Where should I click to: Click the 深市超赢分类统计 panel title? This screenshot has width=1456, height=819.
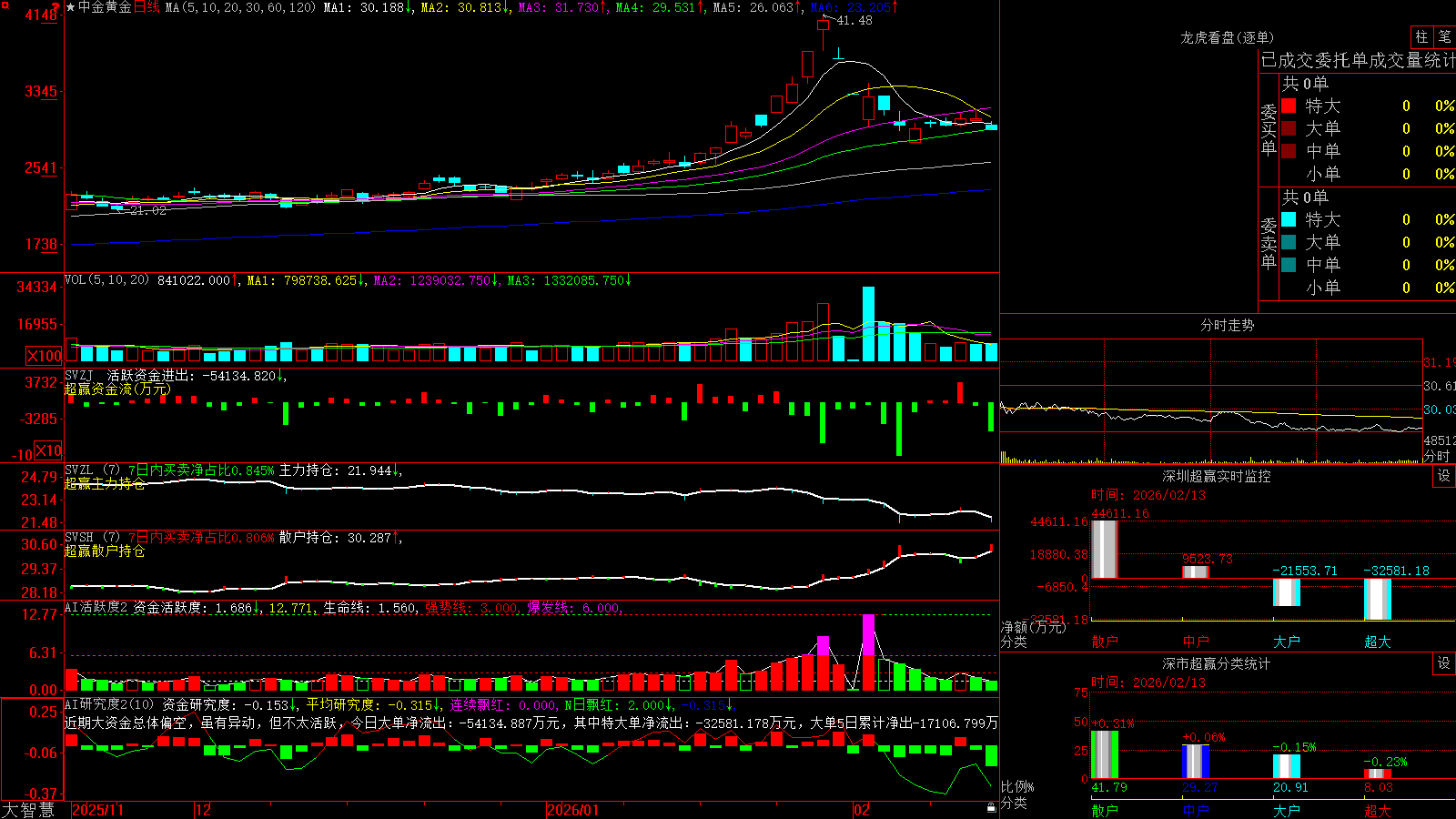point(1217,663)
